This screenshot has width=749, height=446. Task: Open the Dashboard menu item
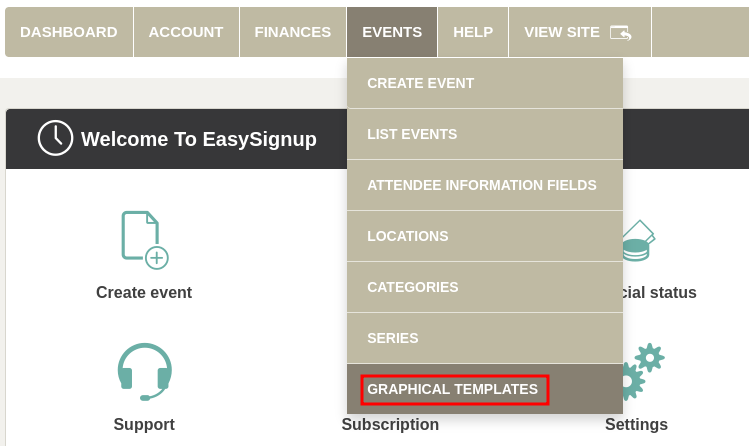pos(69,32)
